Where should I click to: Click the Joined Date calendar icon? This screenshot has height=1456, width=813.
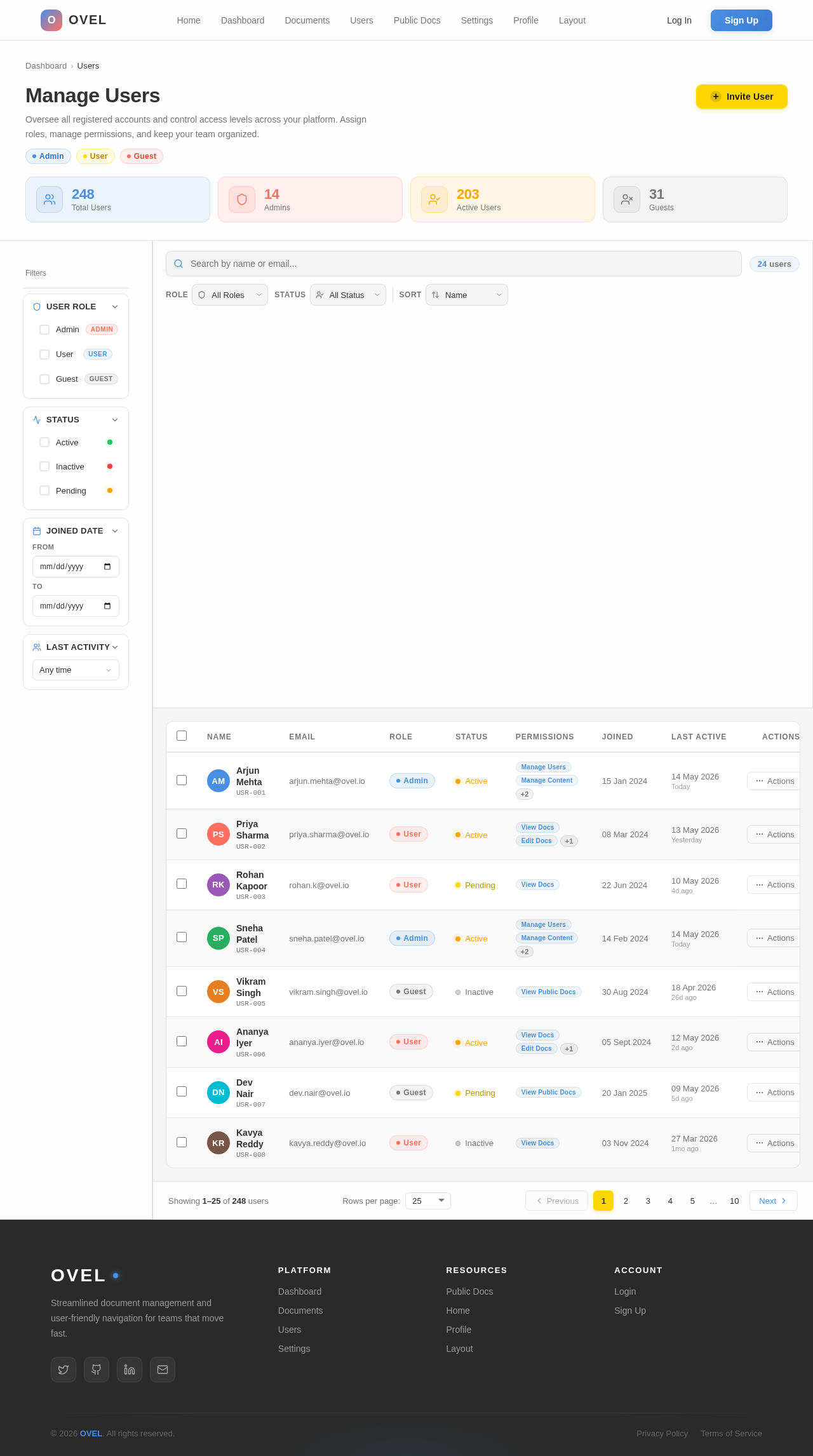[37, 531]
